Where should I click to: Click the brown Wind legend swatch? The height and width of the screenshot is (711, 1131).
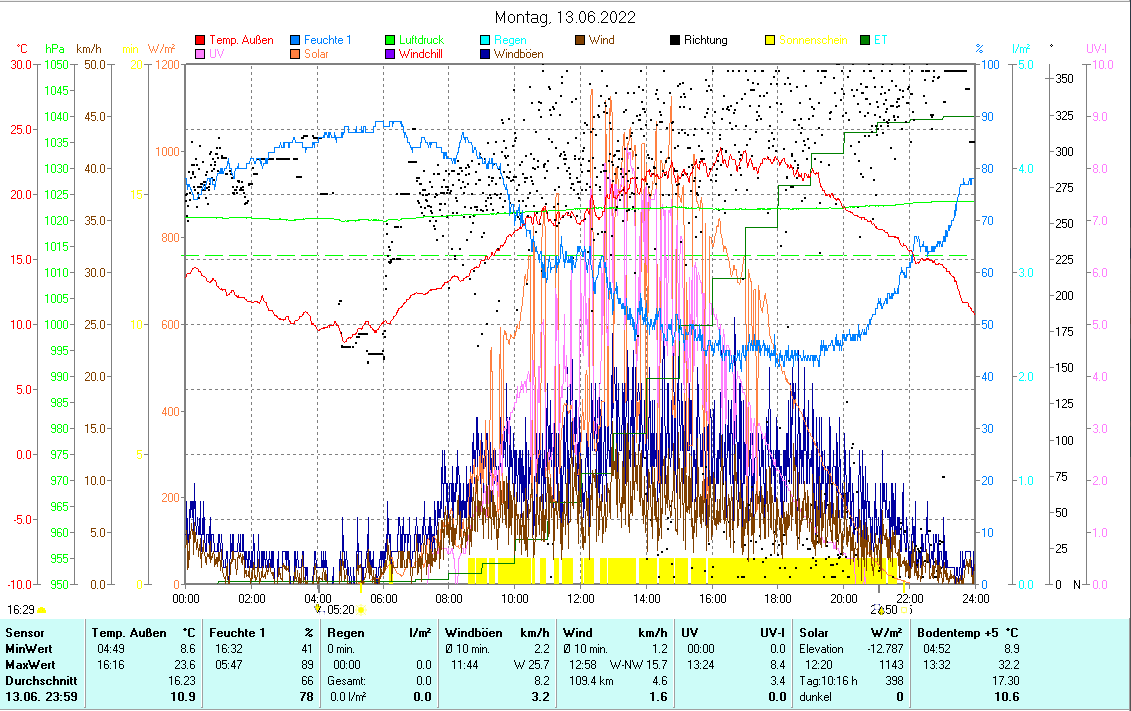580,40
